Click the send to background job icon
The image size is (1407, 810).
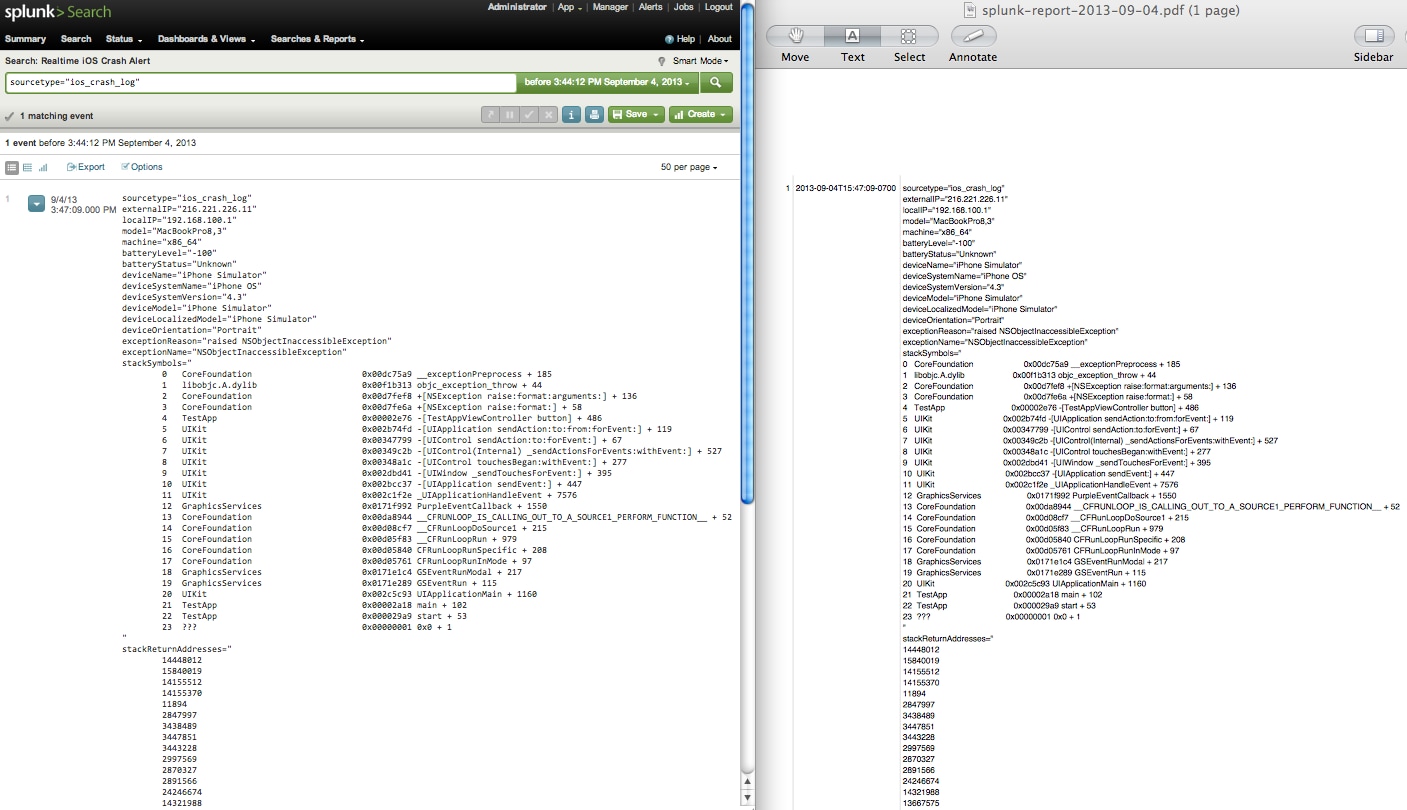coord(490,115)
